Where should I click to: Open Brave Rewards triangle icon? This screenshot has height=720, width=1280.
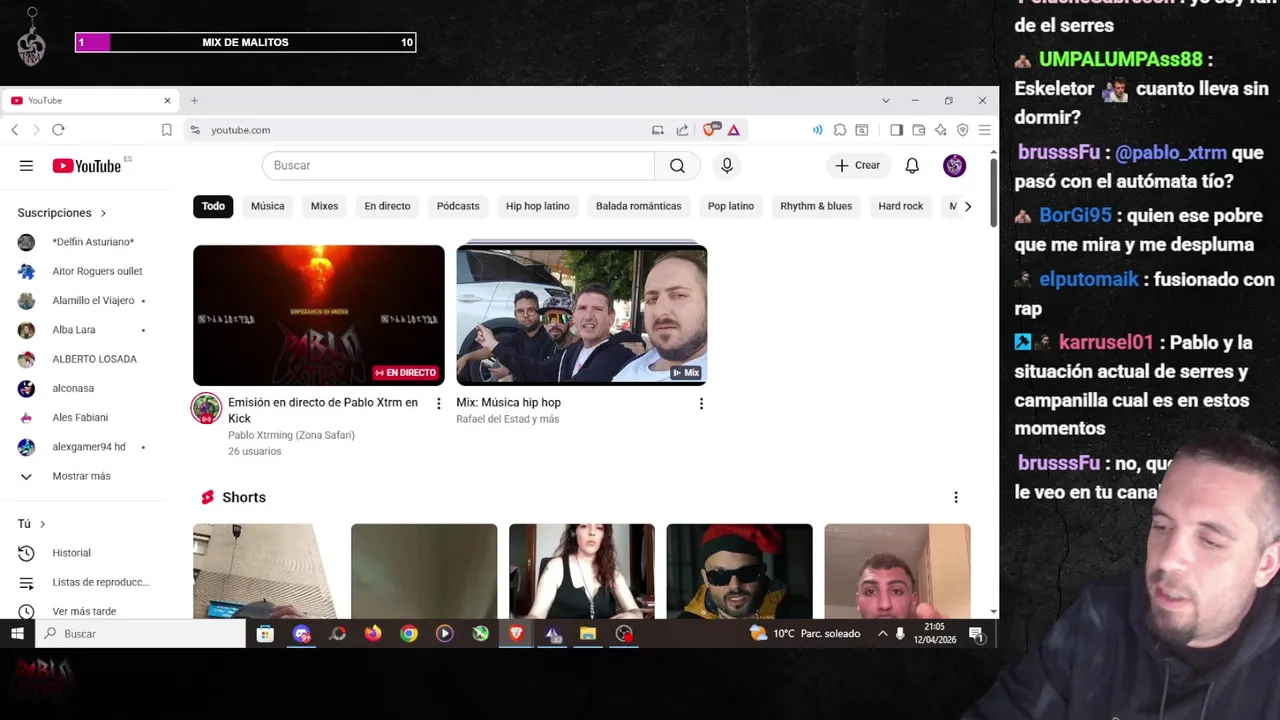734,130
